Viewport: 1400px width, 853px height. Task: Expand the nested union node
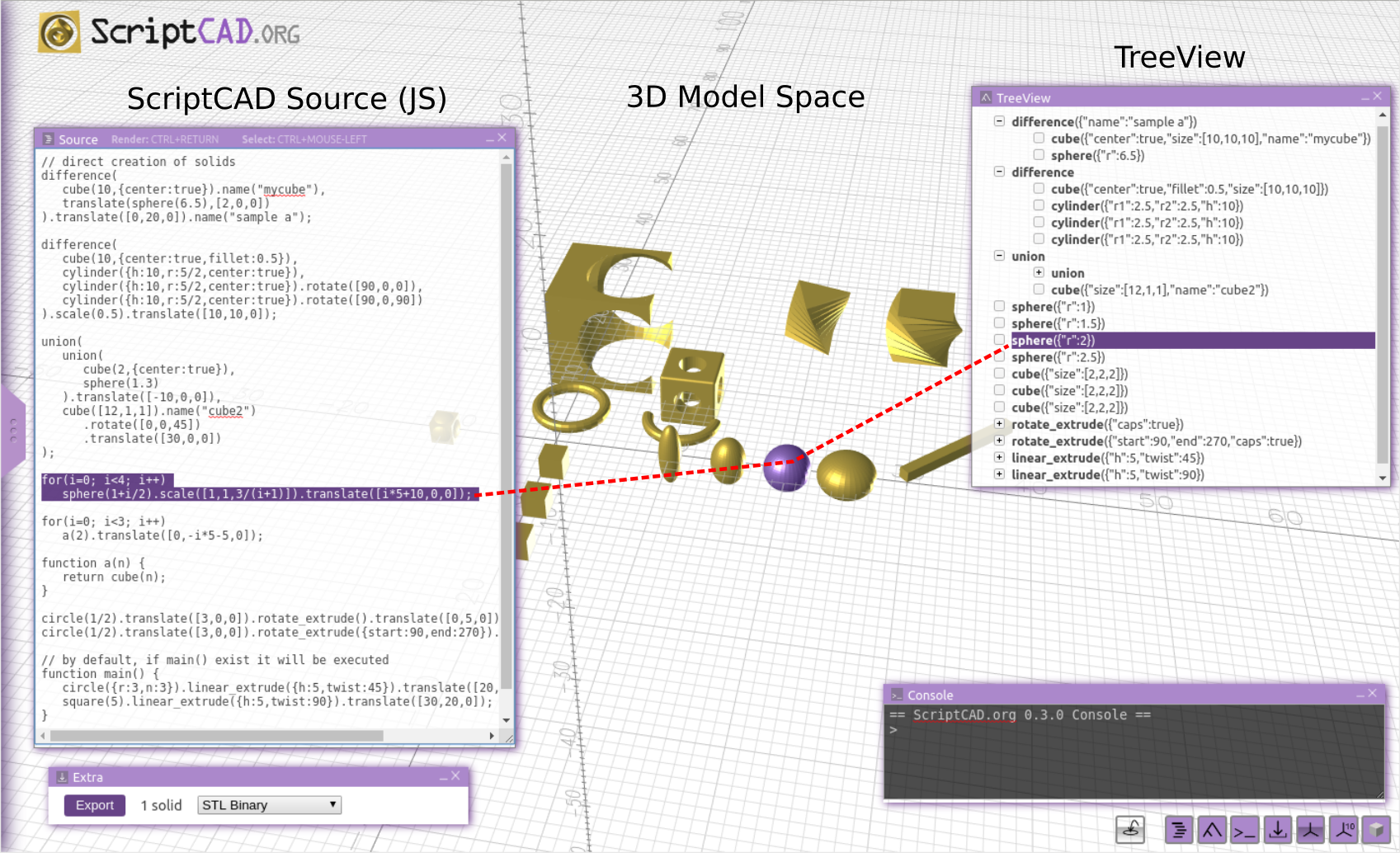(x=1039, y=272)
